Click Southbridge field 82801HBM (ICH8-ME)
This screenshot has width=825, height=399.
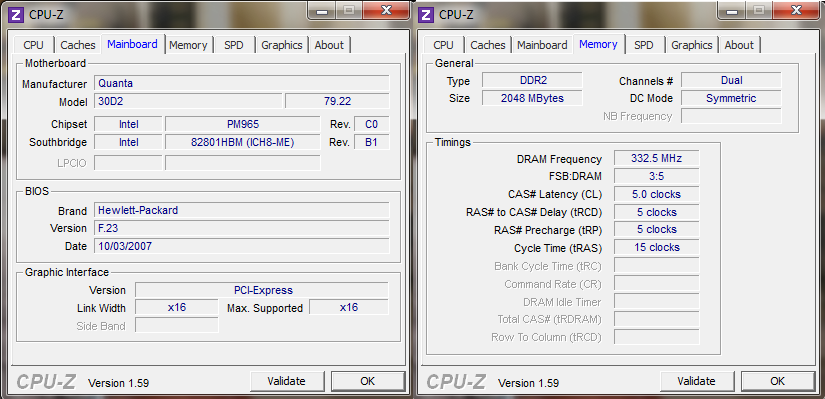(x=243, y=142)
